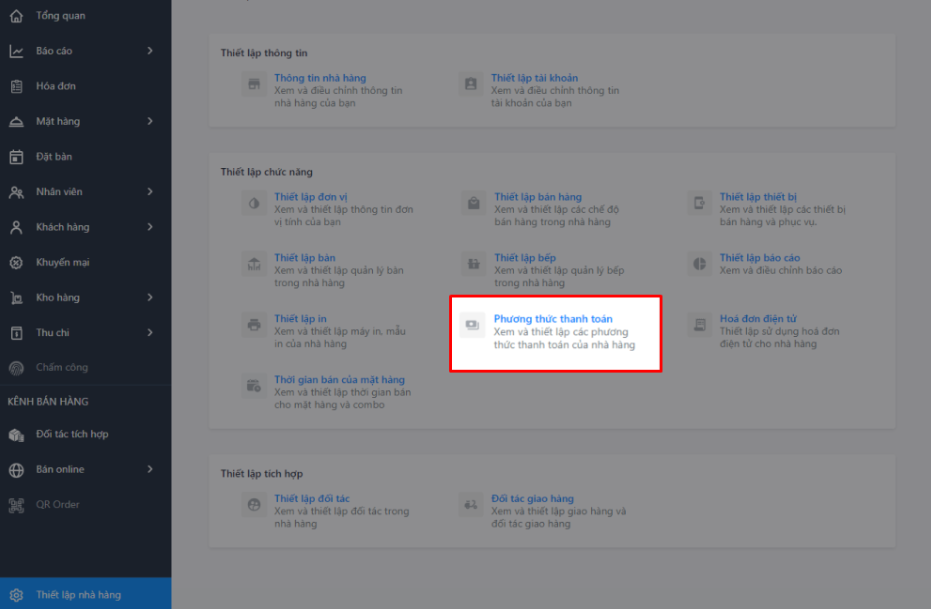
Task: Click the Thời gian bán của mặt hàng icon
Action: (254, 386)
